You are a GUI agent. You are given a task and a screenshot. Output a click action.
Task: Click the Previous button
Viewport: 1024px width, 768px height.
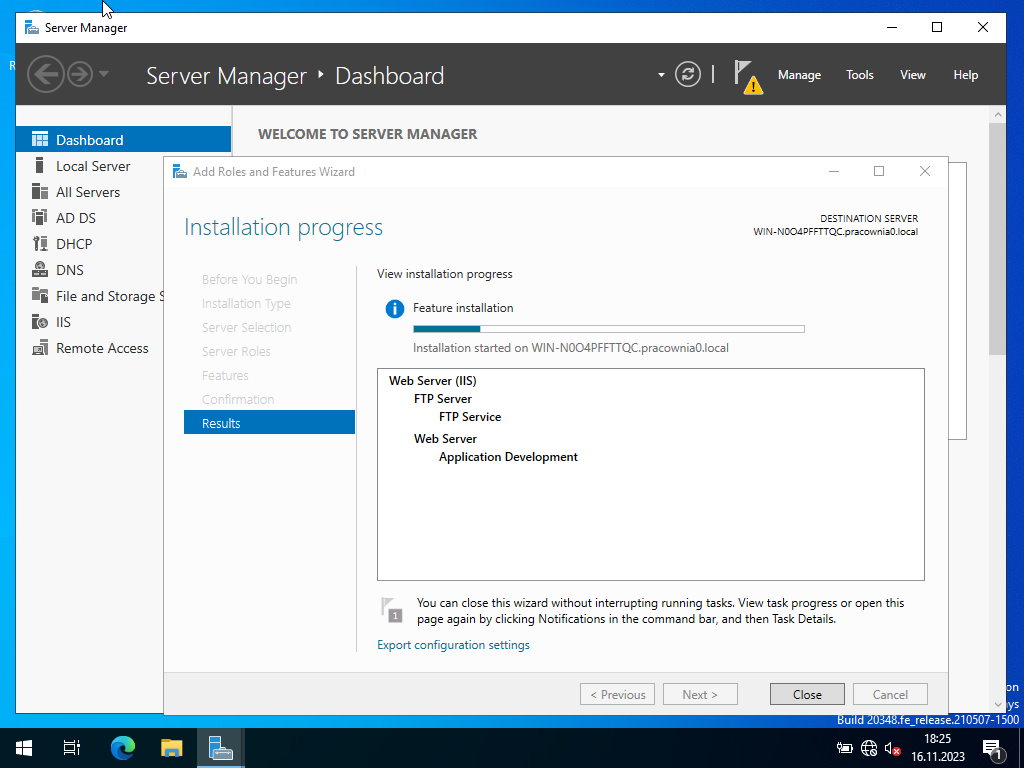pos(618,694)
